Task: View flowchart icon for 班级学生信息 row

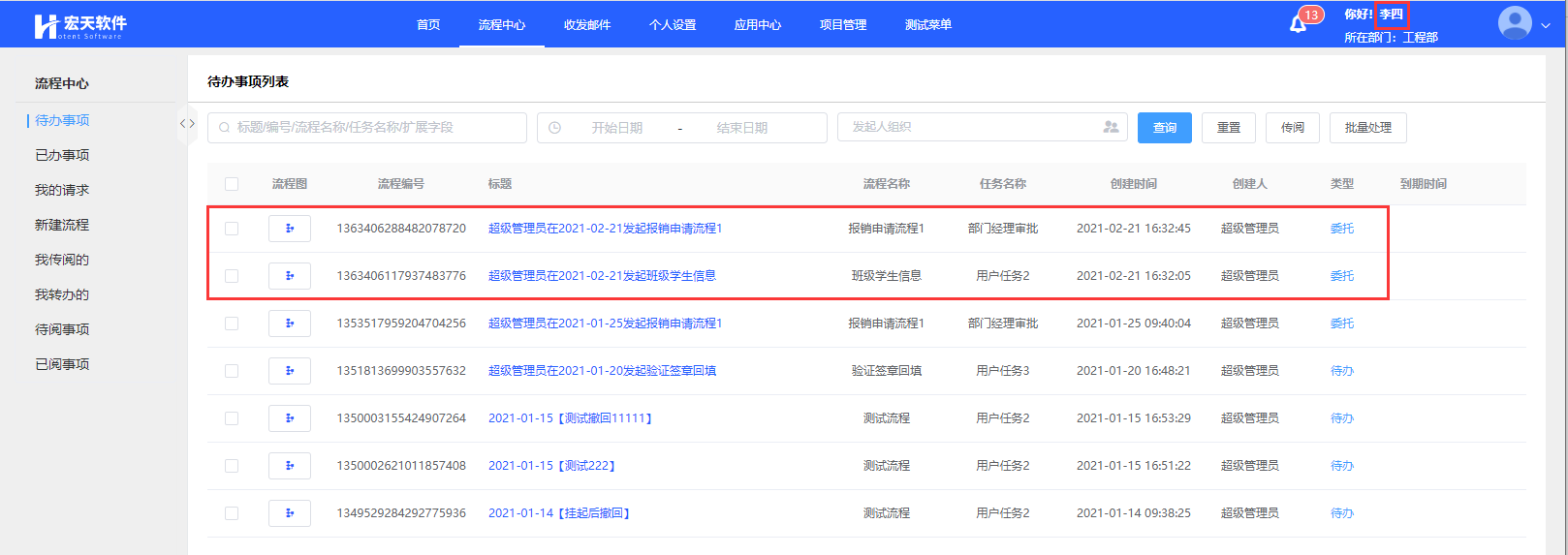Action: click(x=289, y=276)
